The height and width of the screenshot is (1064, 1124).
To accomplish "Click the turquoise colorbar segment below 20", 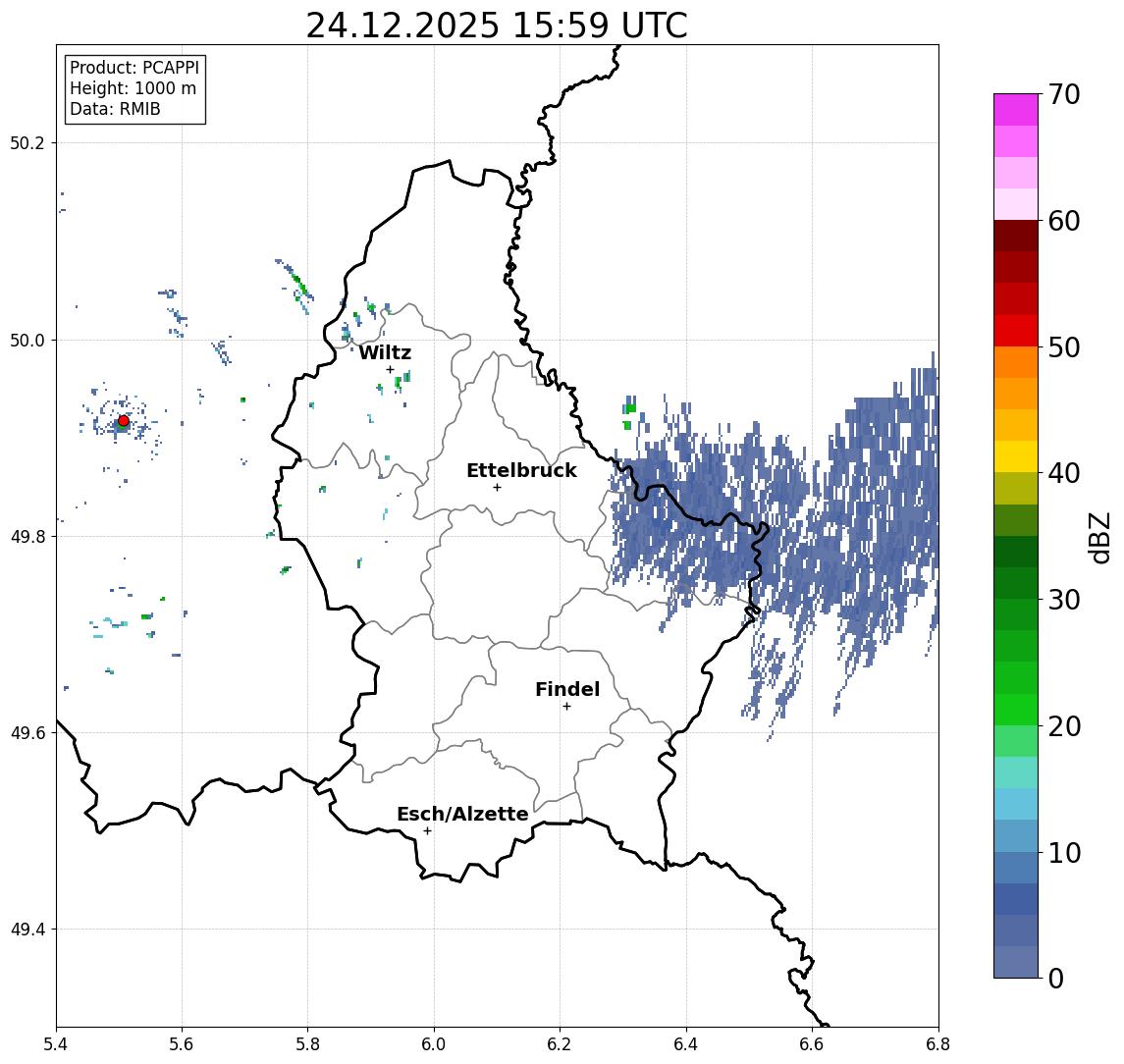I will click(x=1016, y=772).
